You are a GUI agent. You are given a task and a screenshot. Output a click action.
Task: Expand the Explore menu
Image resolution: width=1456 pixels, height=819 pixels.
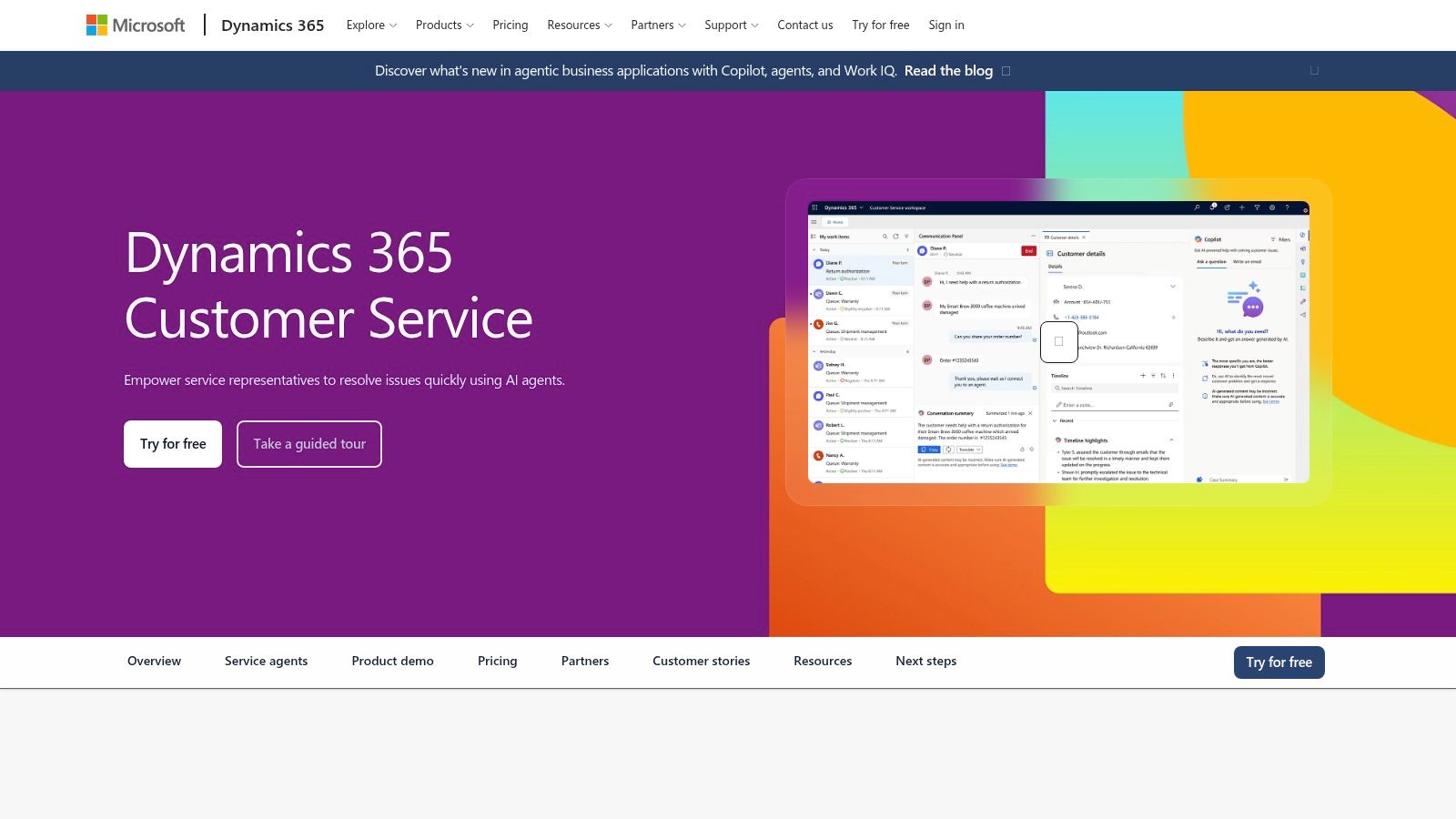[371, 25]
